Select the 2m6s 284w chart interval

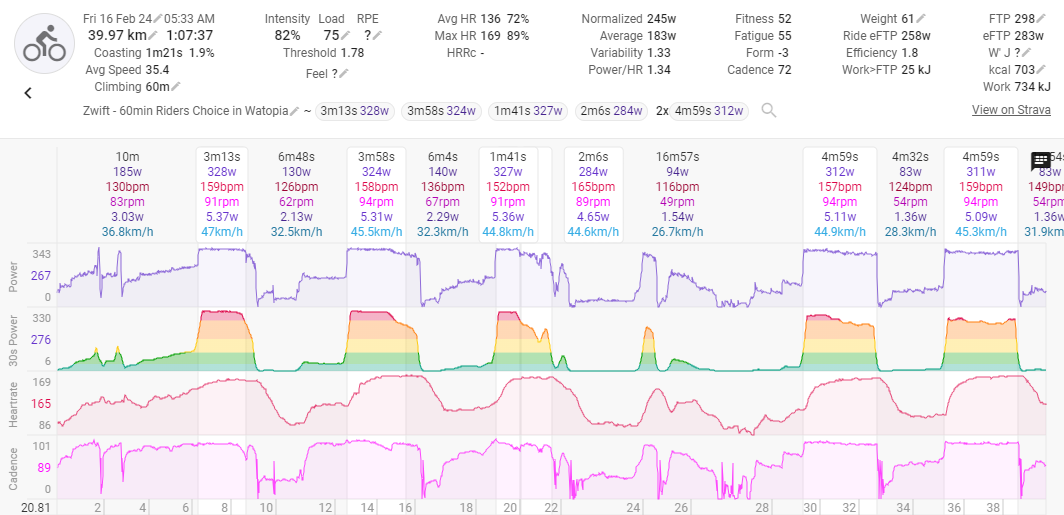click(x=594, y=194)
